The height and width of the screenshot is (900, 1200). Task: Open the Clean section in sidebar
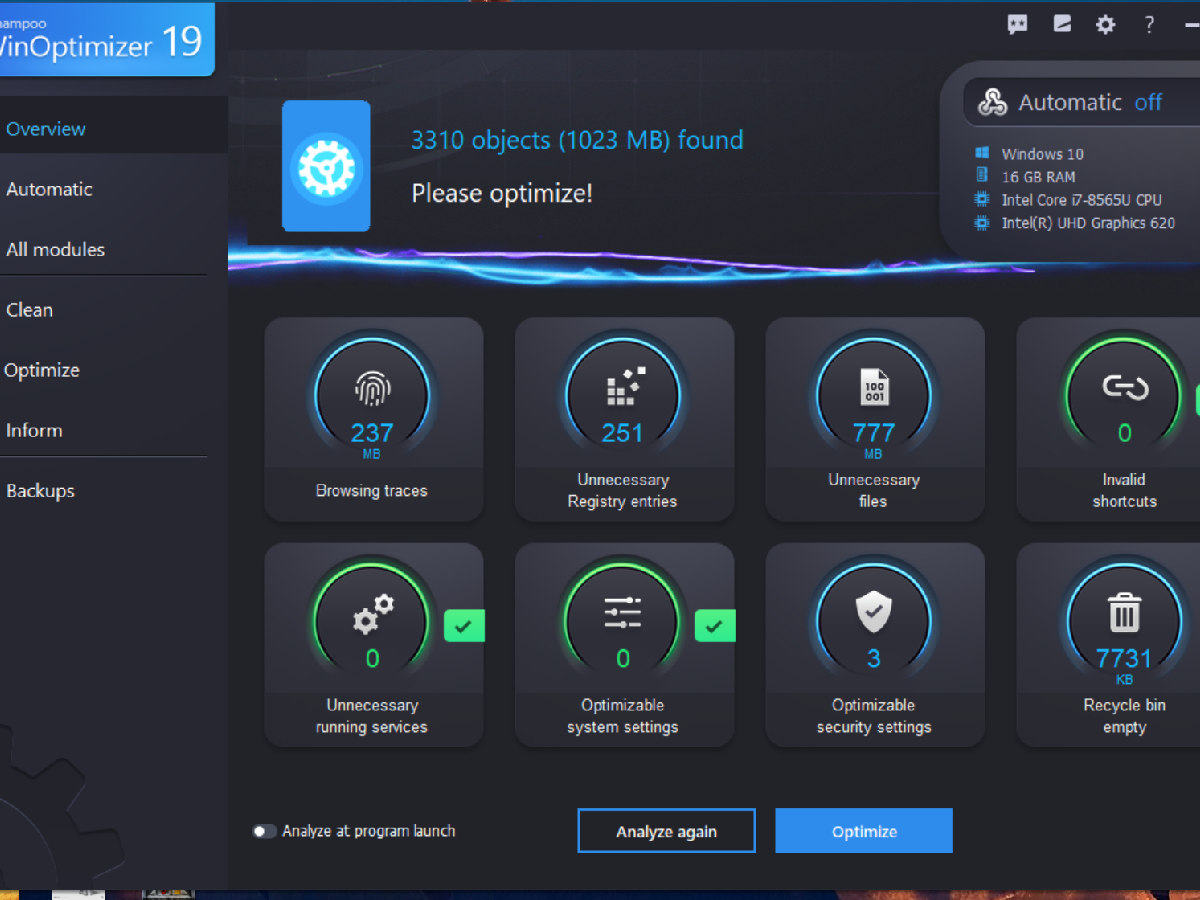(29, 310)
